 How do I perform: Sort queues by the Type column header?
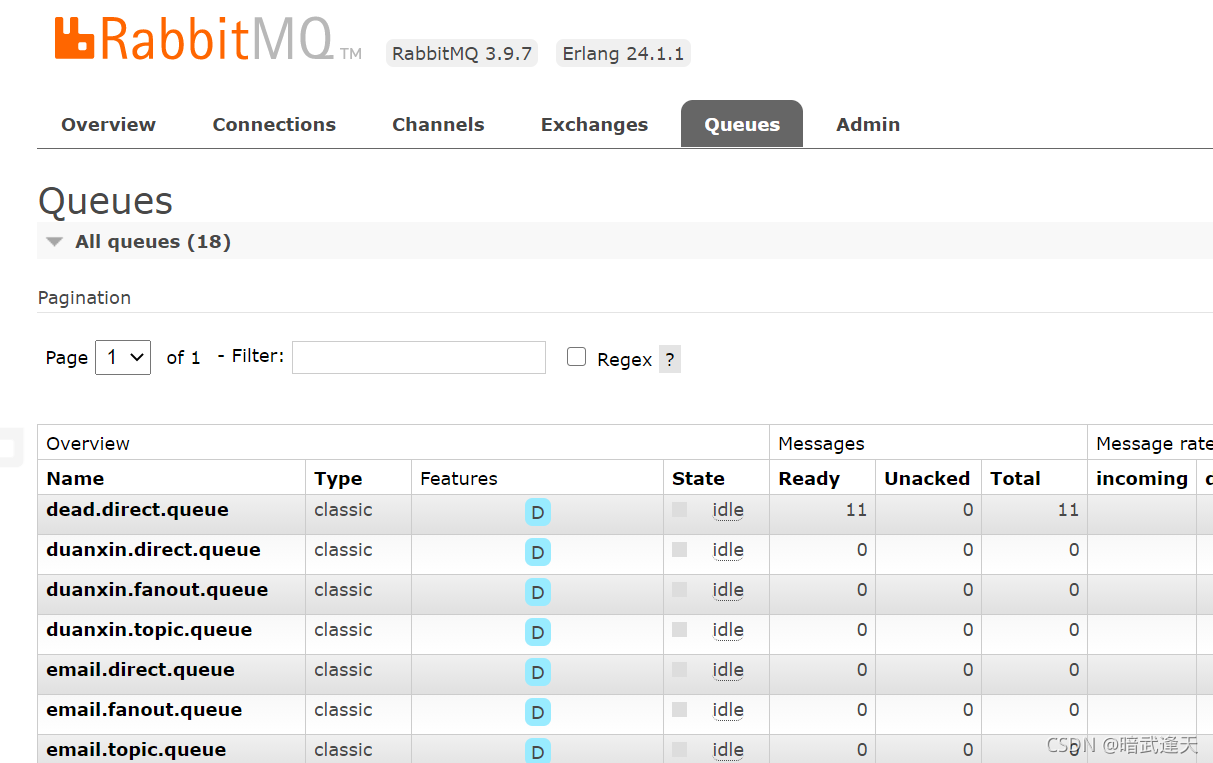coord(338,478)
